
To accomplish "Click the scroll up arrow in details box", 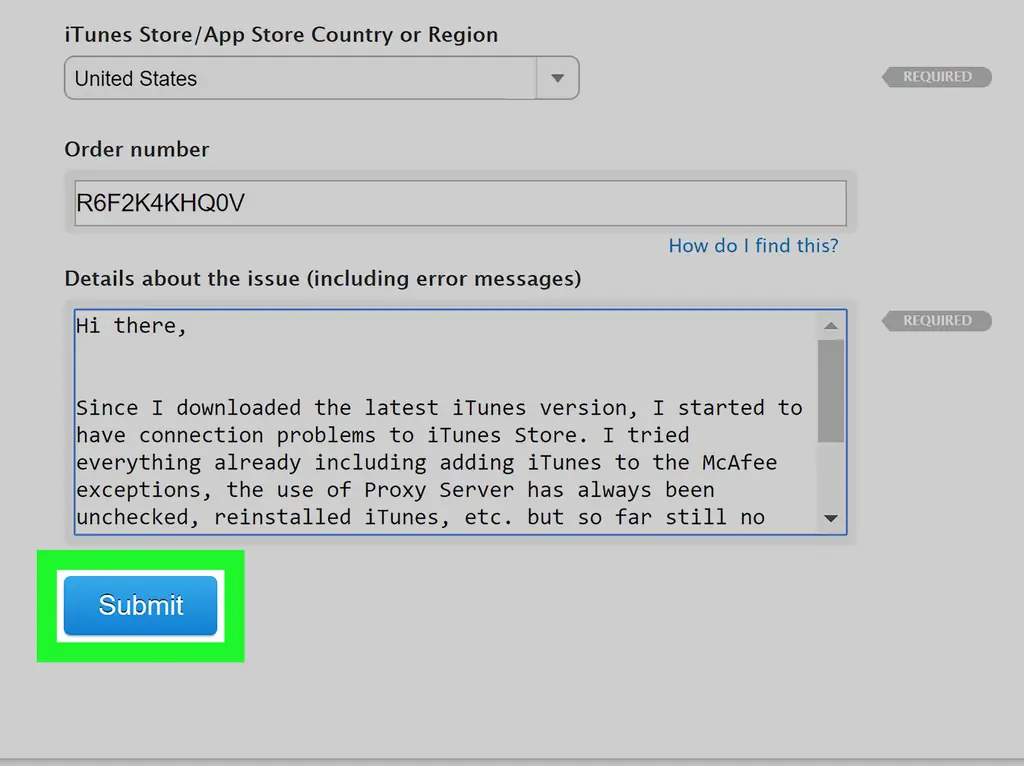I will tap(831, 325).
